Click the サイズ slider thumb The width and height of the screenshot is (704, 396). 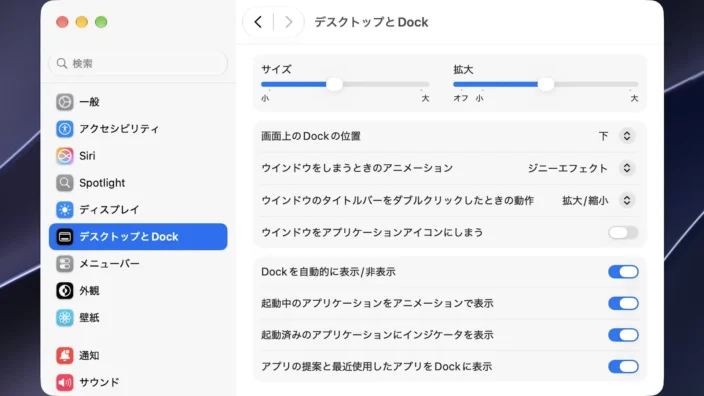[x=334, y=84]
